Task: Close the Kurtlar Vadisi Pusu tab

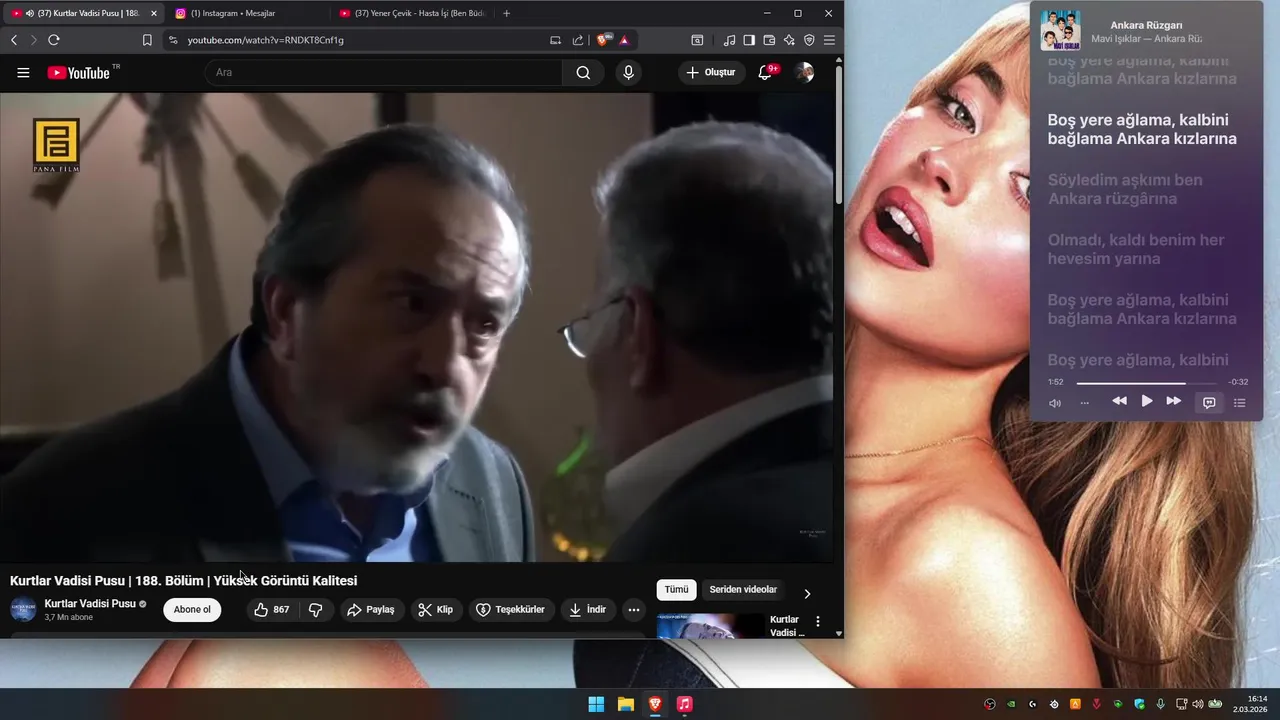Action: (154, 13)
